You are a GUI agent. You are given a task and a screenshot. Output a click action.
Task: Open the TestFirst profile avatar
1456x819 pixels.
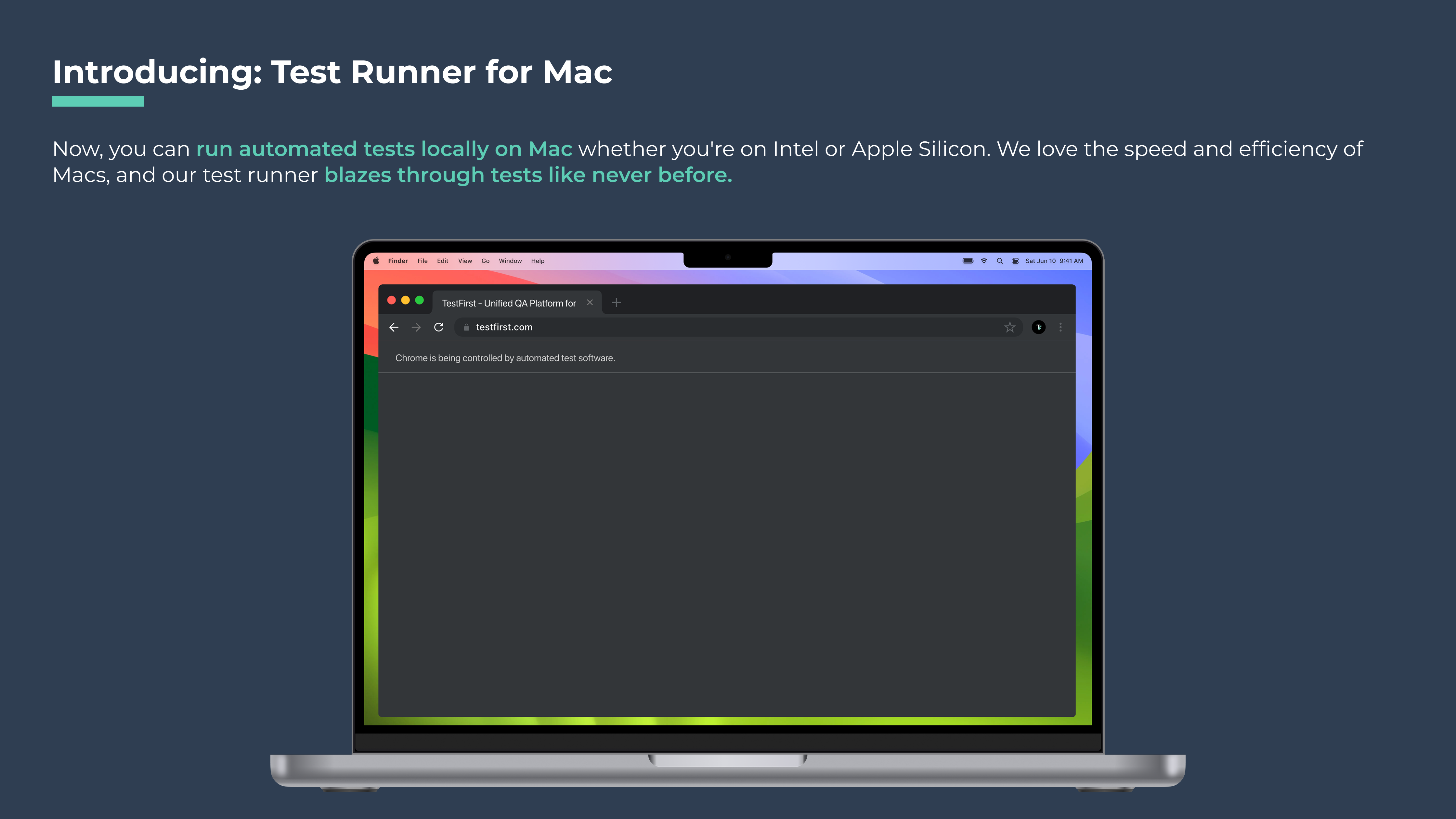click(1038, 327)
